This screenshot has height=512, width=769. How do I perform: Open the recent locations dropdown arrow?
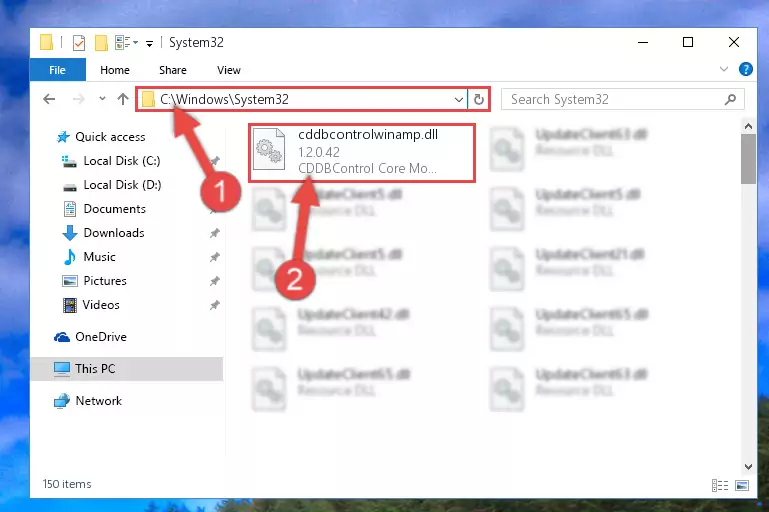tap(102, 99)
